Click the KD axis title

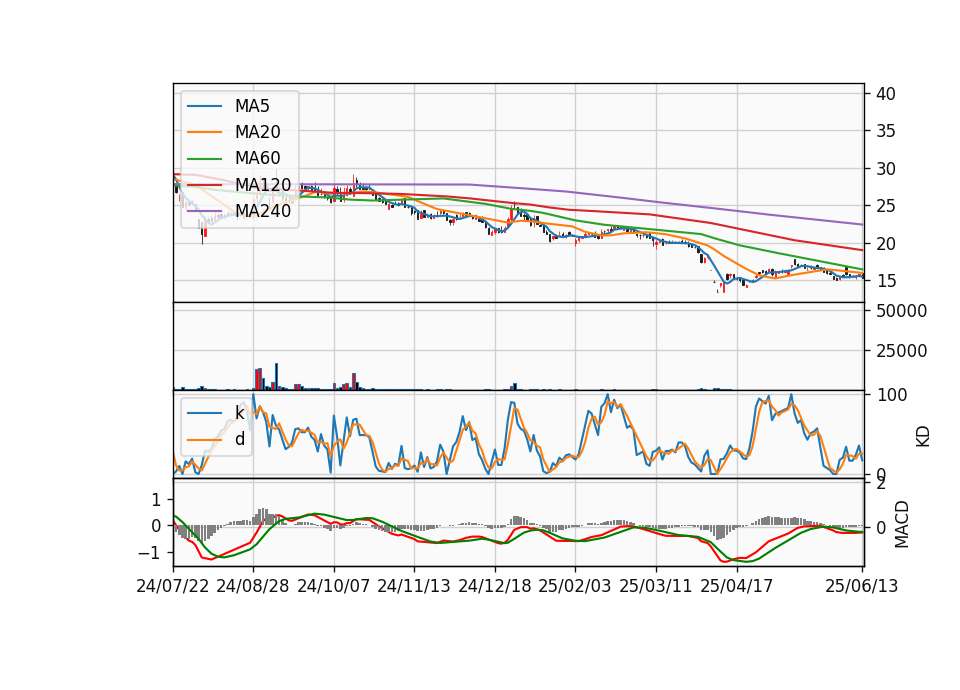(923, 437)
